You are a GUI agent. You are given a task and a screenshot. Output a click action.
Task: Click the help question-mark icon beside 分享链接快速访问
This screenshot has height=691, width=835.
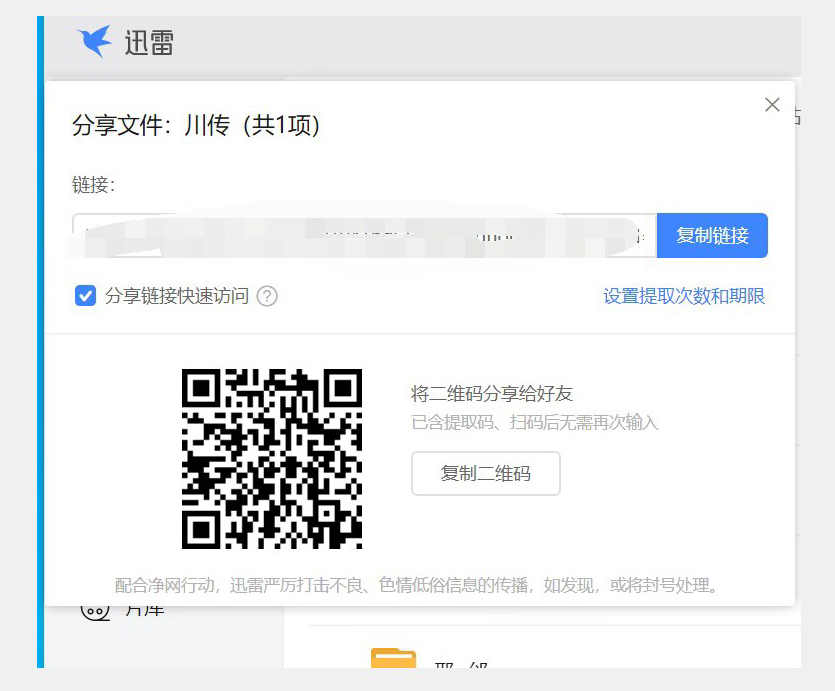(267, 296)
